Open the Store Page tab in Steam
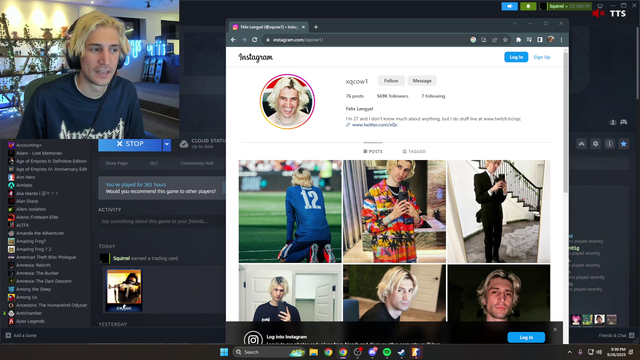The image size is (640, 360). pos(116,163)
